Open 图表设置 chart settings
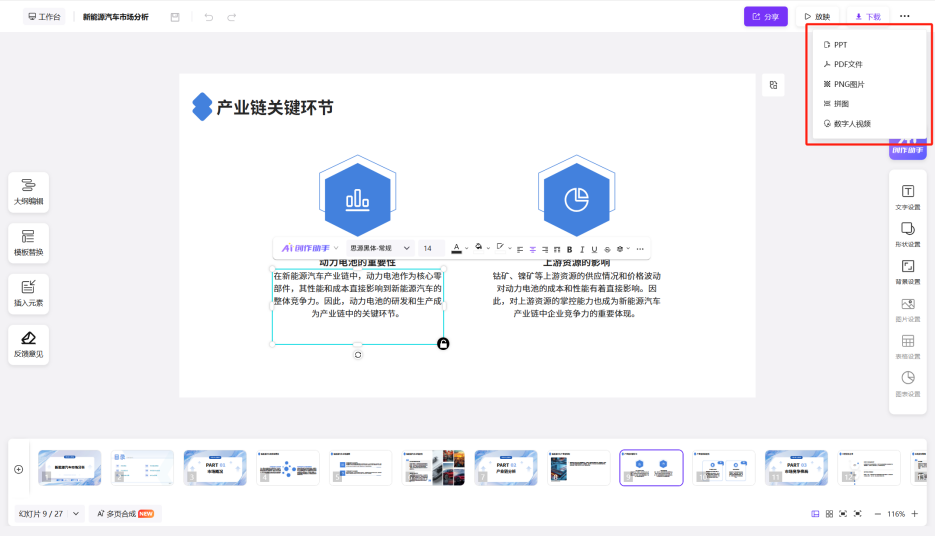Screen dimensions: 935x537 coord(908,384)
